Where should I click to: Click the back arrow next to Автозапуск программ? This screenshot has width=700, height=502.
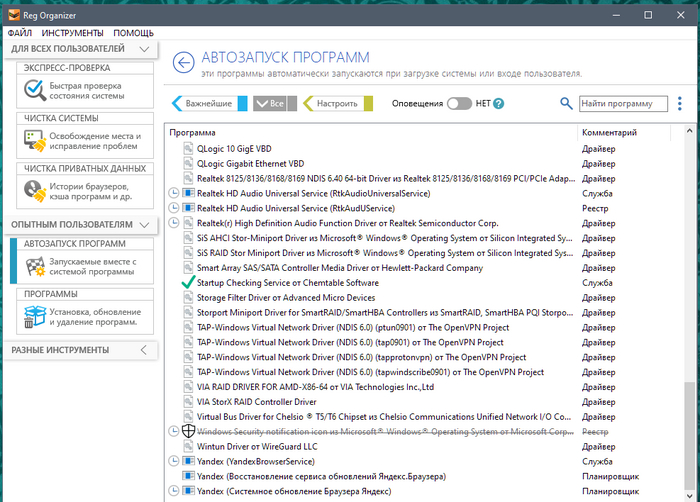[x=183, y=63]
